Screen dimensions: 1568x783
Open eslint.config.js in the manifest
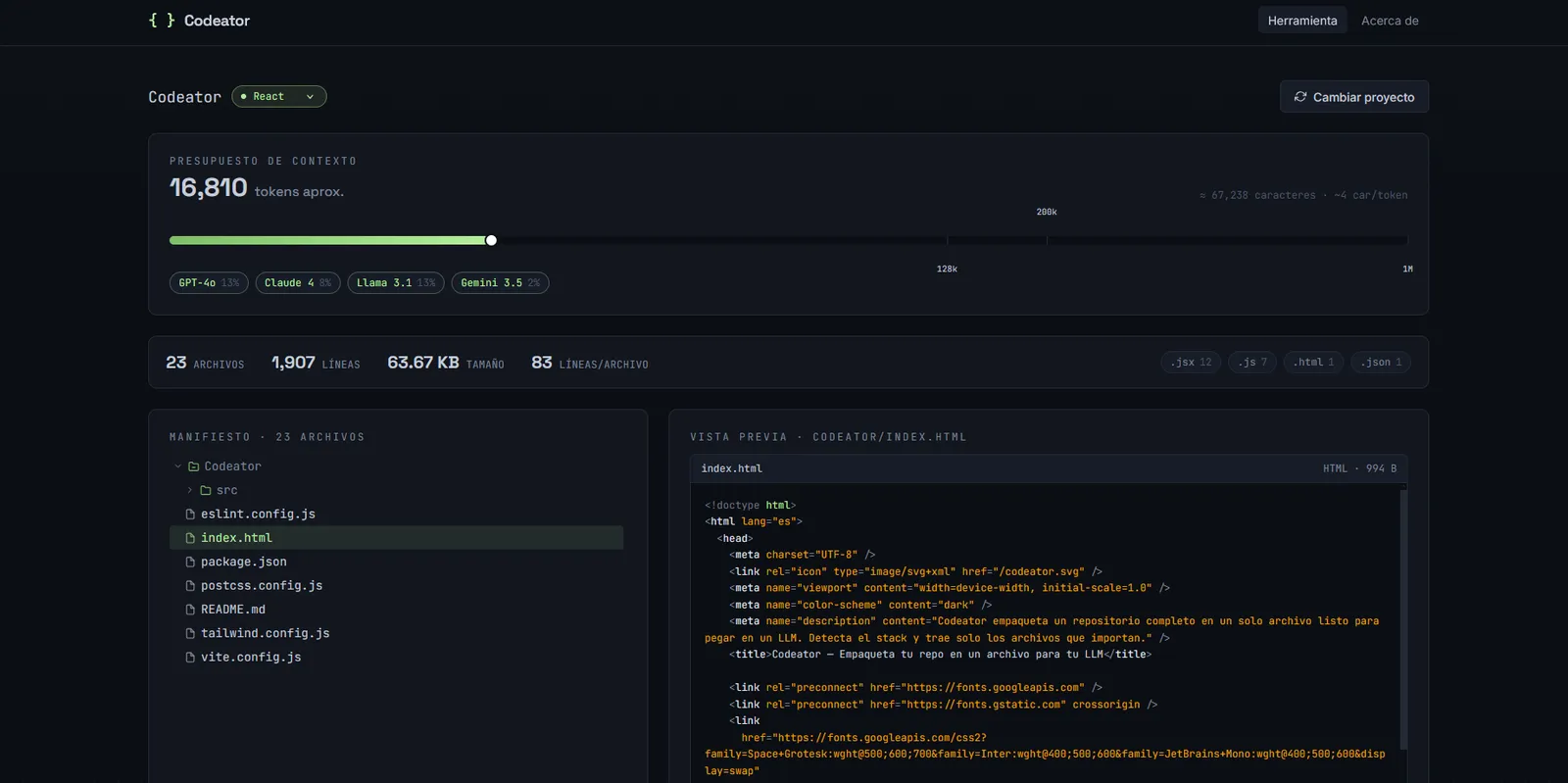[x=396, y=514]
